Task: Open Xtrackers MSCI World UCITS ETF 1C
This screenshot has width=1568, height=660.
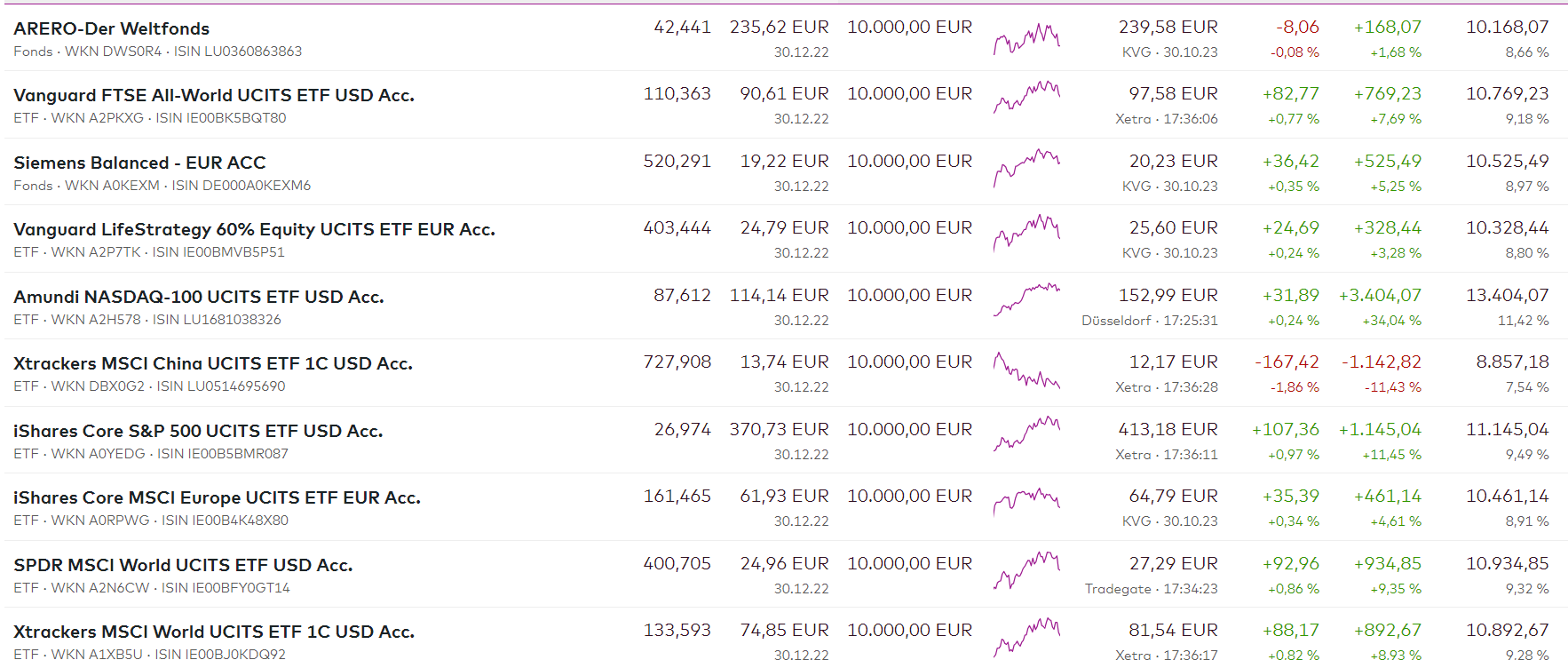Action: 213,632
